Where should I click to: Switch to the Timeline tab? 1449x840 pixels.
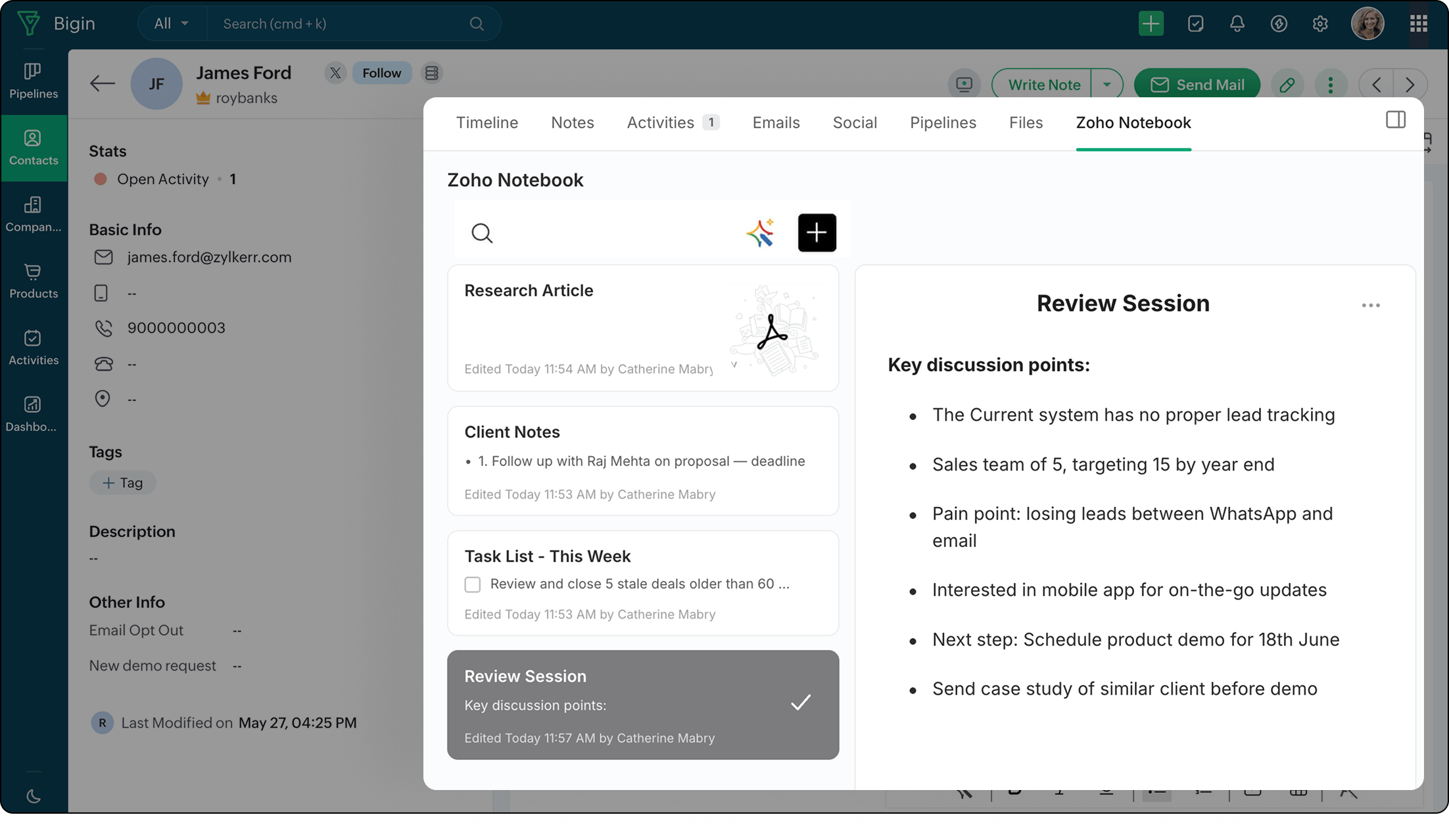tap(487, 122)
